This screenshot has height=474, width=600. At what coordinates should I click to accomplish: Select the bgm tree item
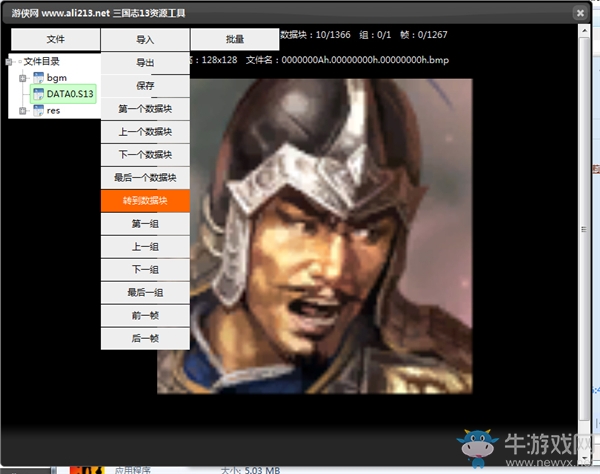[x=57, y=78]
